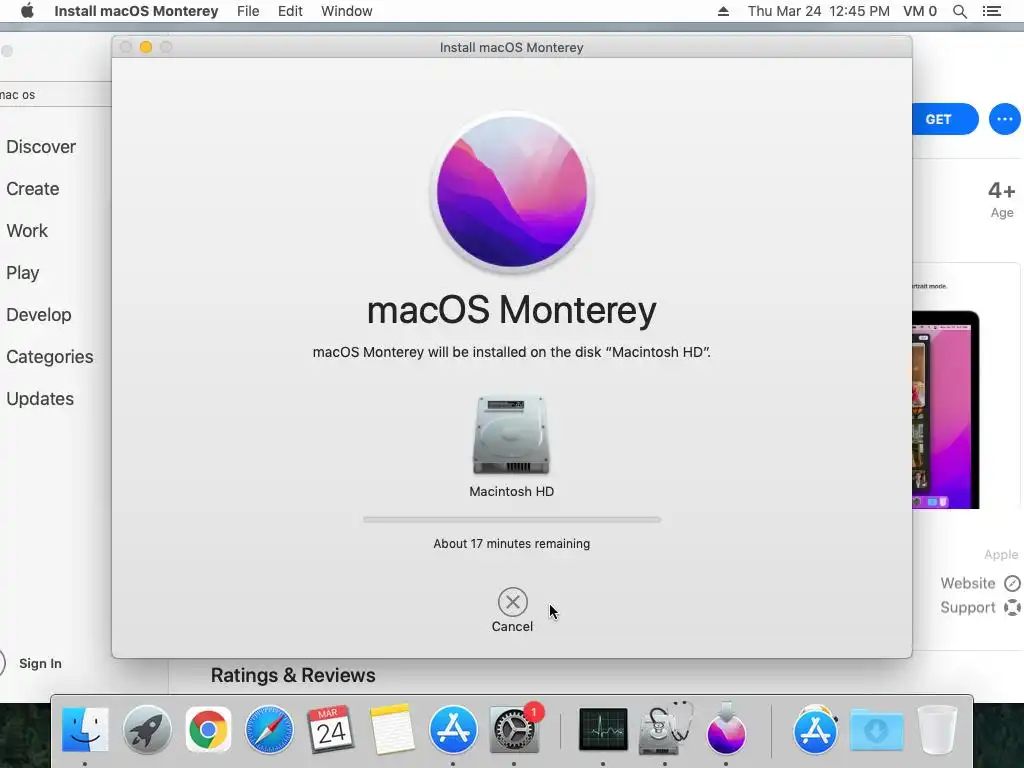Select the Macintosh HD disk icon

511,434
